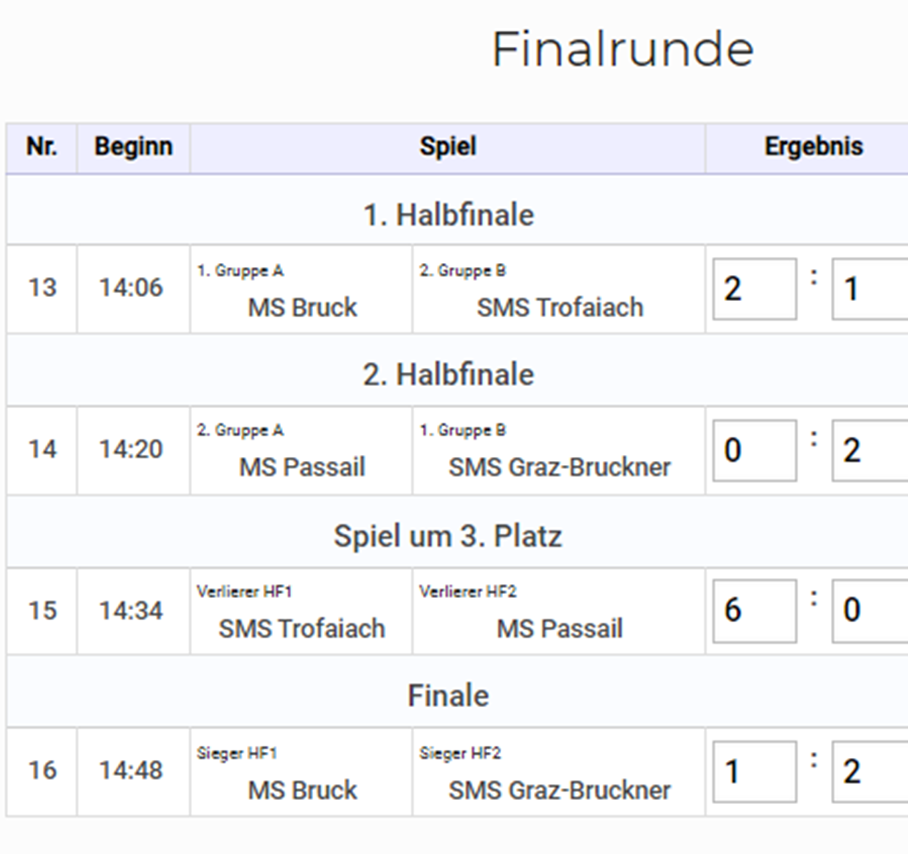908x854 pixels.
Task: Click MS Passail score field in match 15
Action: [x=870, y=611]
